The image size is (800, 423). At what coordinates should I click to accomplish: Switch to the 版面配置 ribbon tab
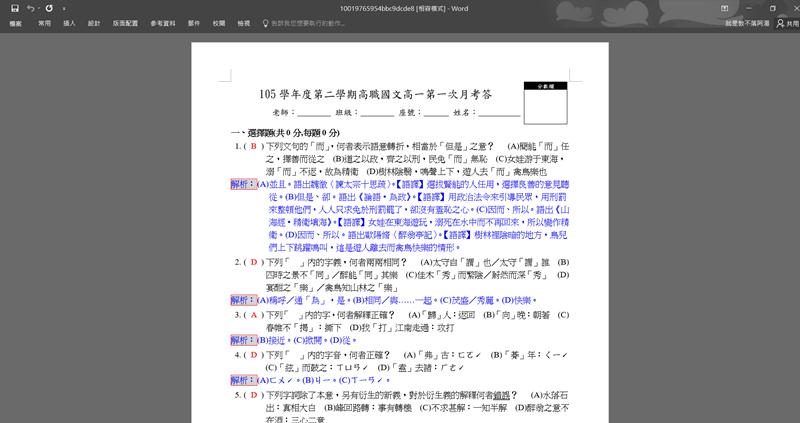click(126, 23)
